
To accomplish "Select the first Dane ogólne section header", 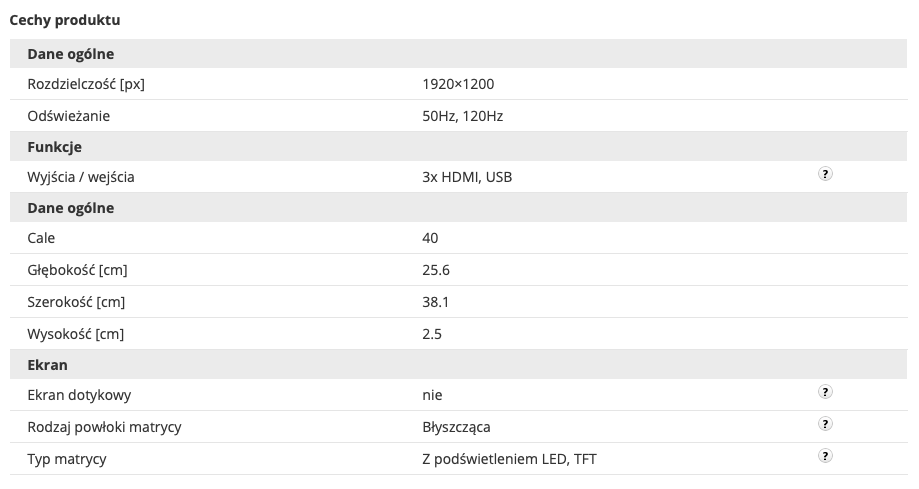I will point(458,54).
